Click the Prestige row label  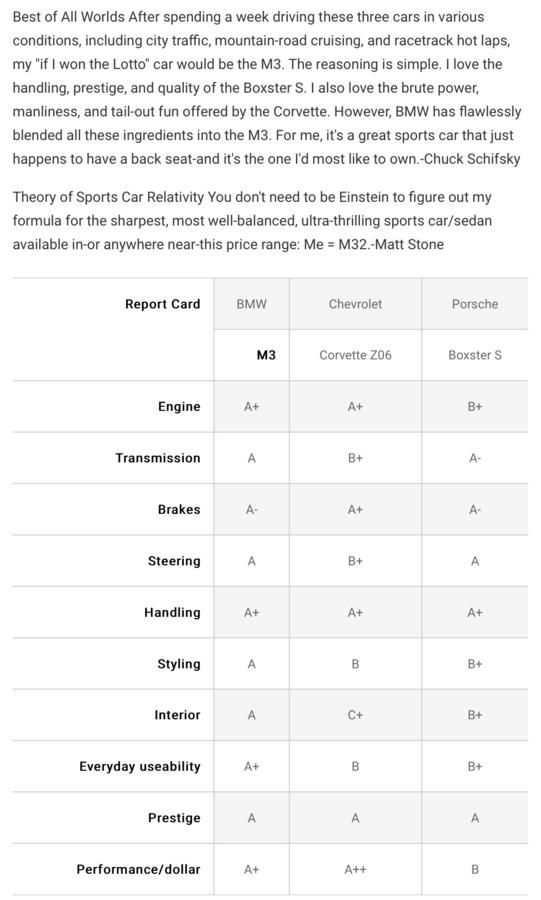coord(174,818)
